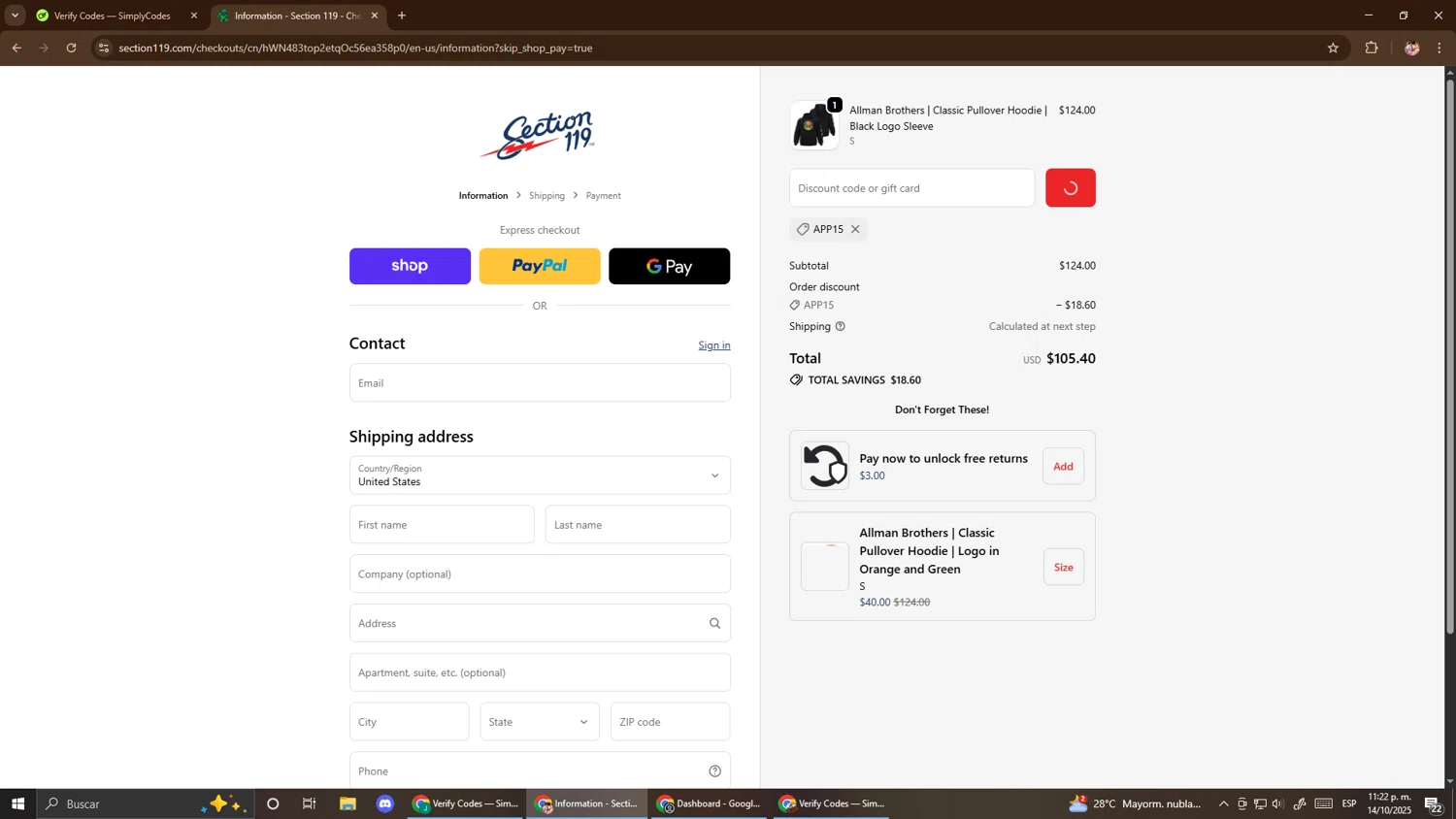The height and width of the screenshot is (819, 1456).
Task: Click the Orange and Green hoodie thumbnail
Action: click(825, 567)
